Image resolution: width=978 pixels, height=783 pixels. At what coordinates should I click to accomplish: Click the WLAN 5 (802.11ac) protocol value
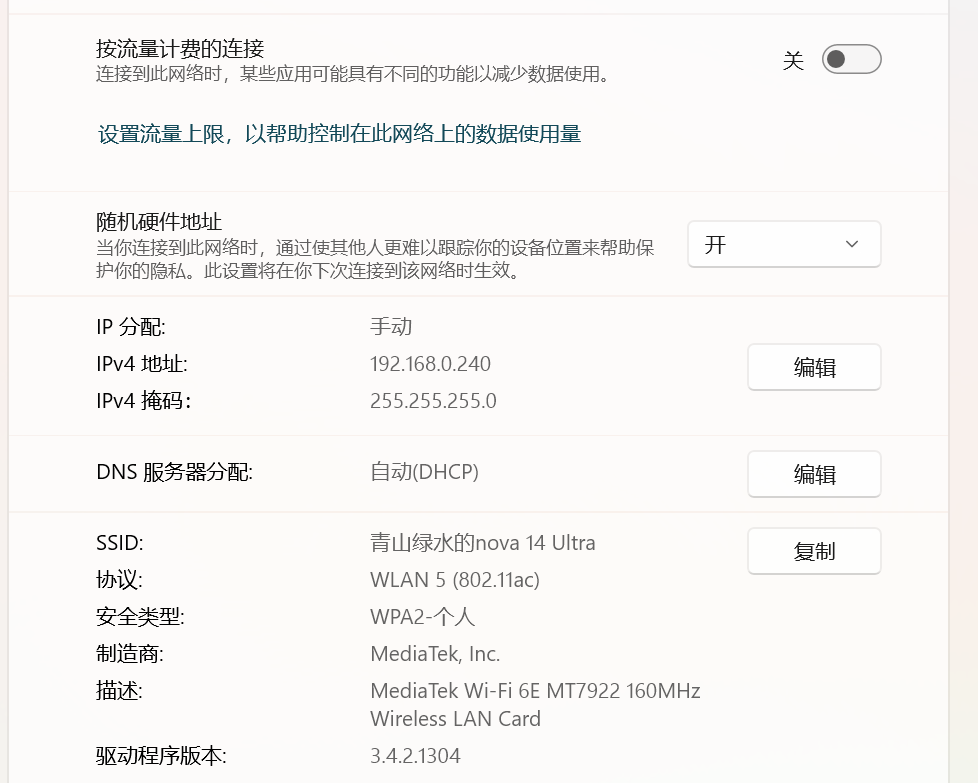coord(455,580)
